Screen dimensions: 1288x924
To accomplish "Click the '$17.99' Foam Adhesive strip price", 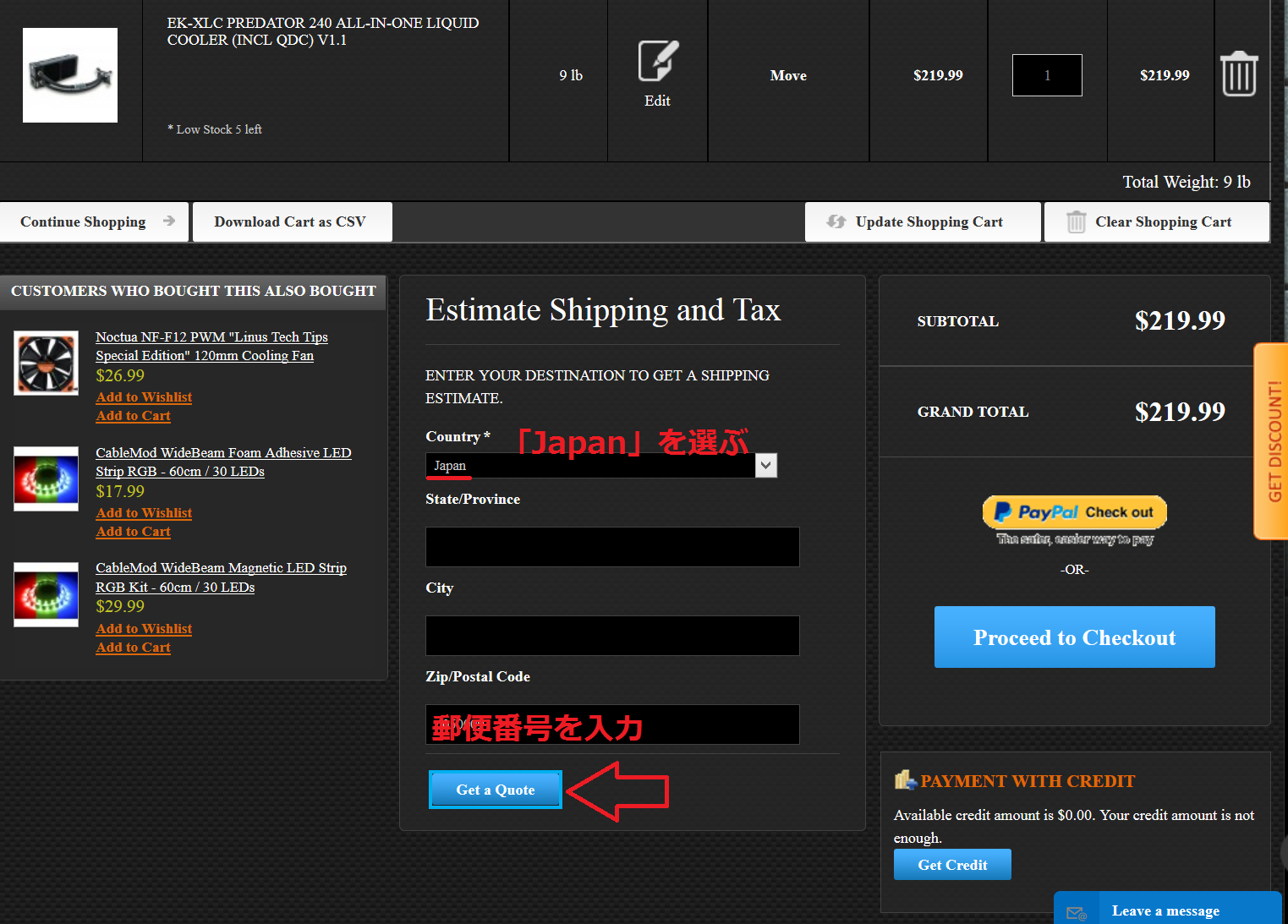I will pyautogui.click(x=120, y=491).
